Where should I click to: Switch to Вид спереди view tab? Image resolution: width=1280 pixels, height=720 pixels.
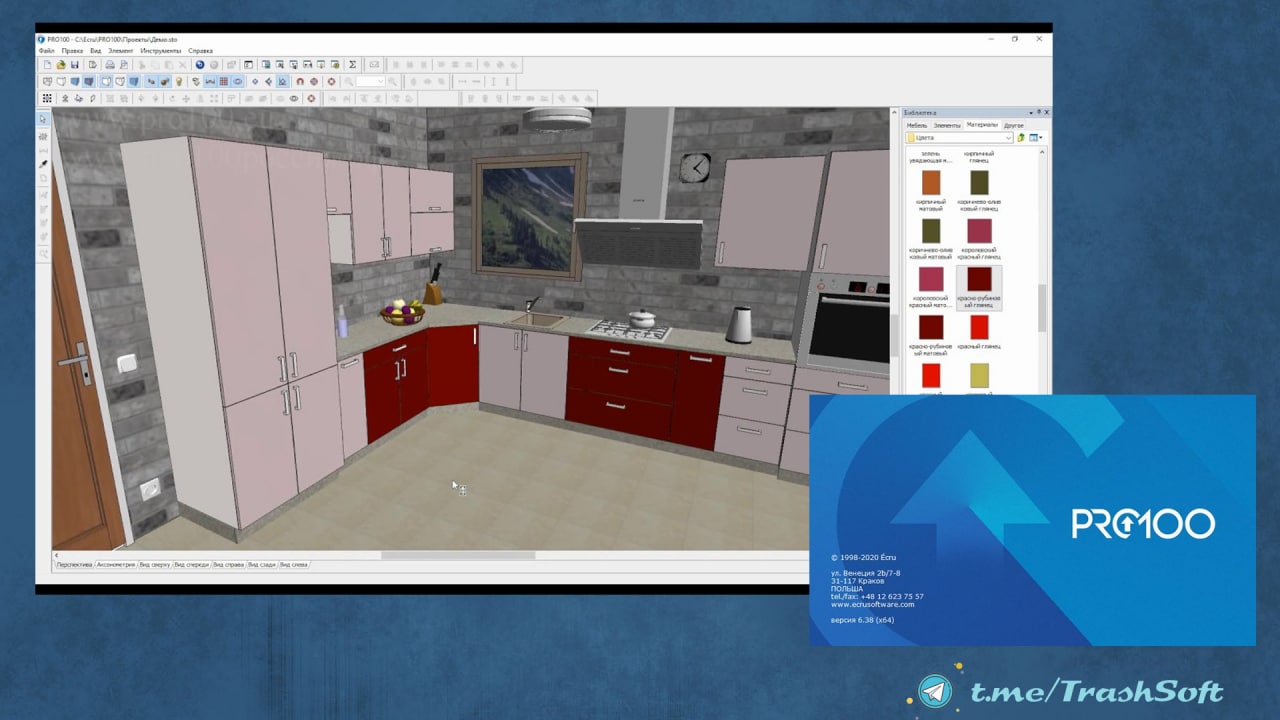192,565
